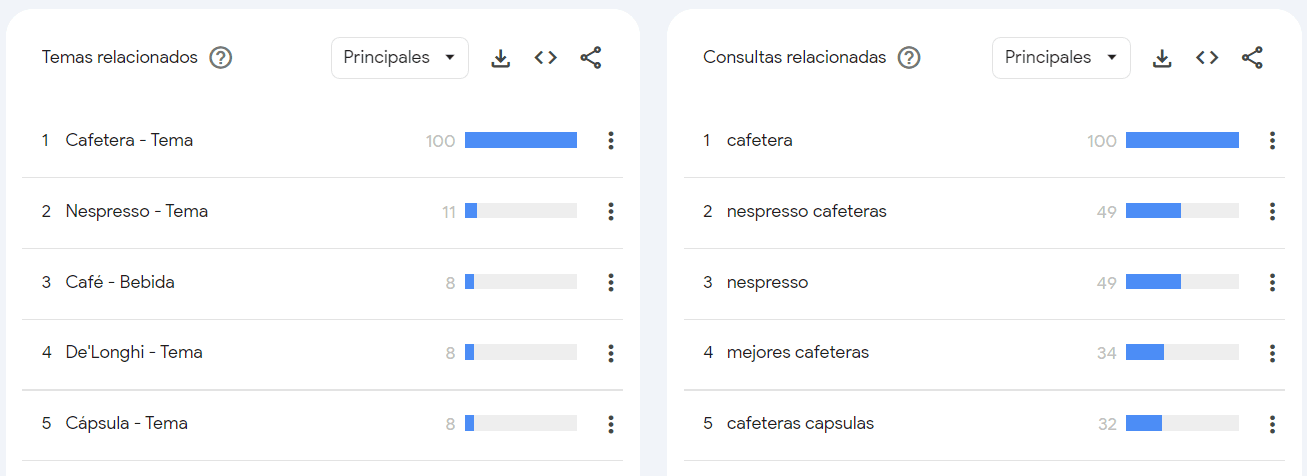1307x476 pixels.
Task: Open embed code for Consultas relacionadas
Action: click(x=1207, y=58)
